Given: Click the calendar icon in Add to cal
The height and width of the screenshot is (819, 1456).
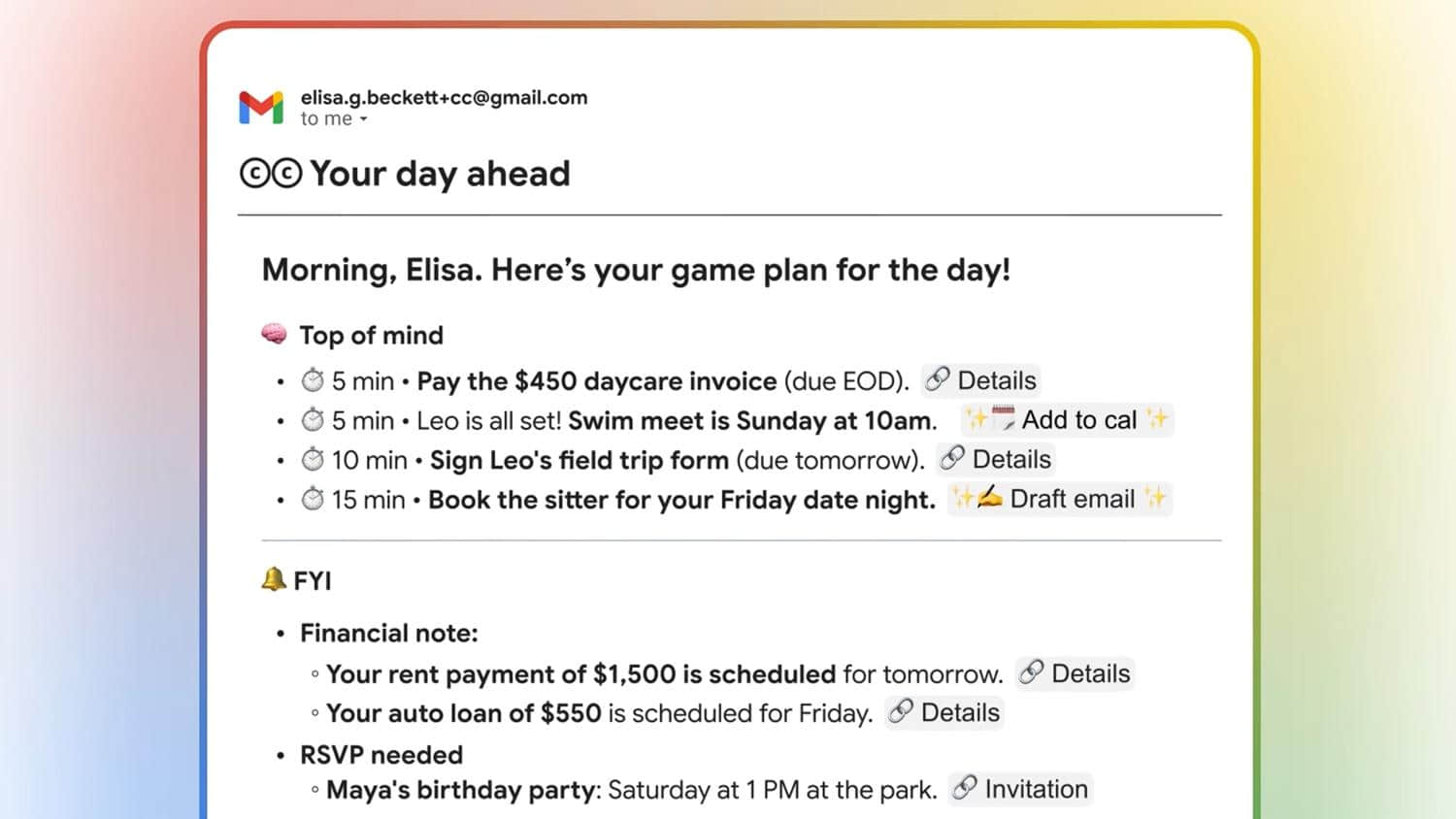Looking at the screenshot, I should coord(1004,419).
